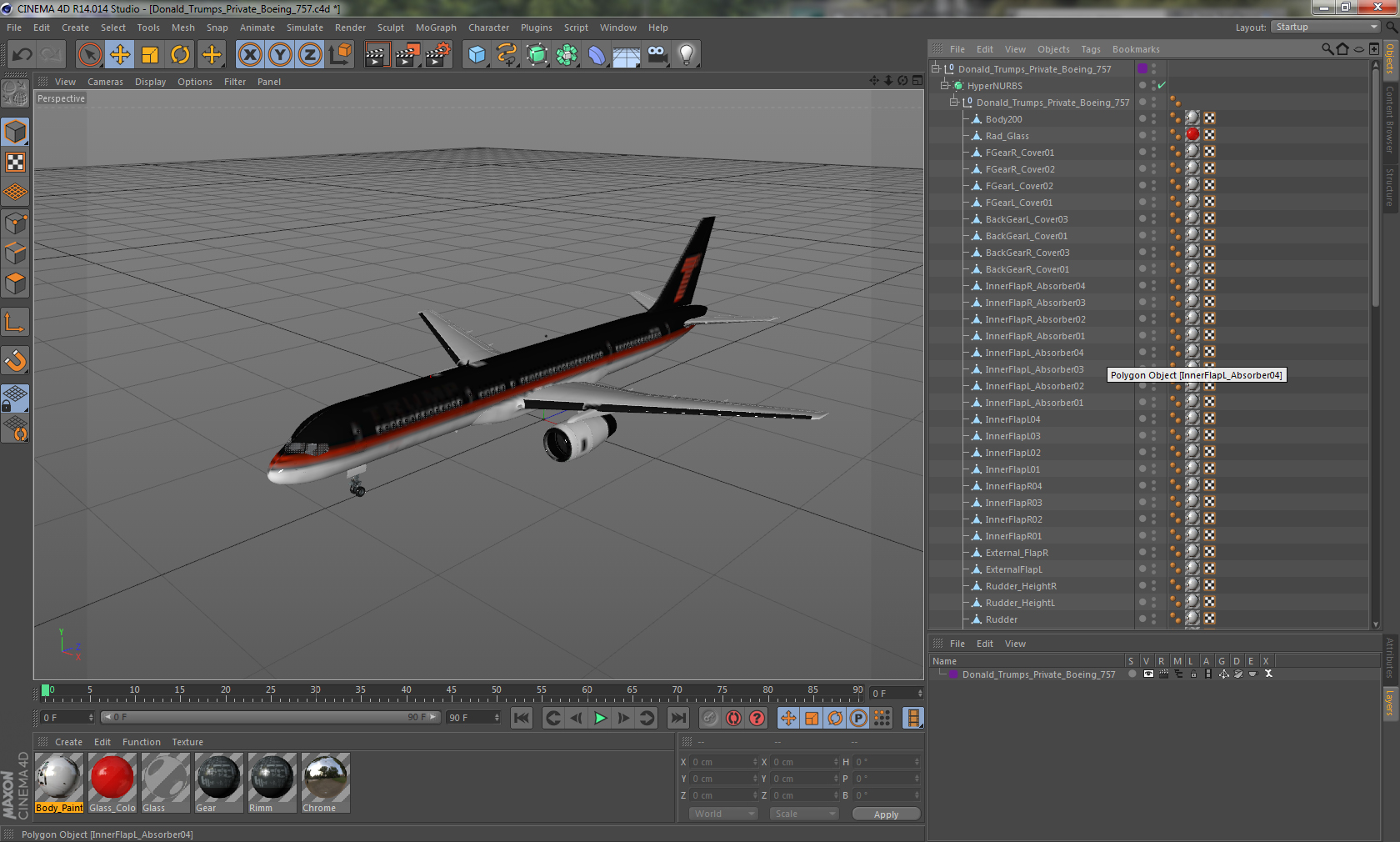Toggle layer Solo column for Boeing layer
The width and height of the screenshot is (1400, 842).
(1132, 674)
